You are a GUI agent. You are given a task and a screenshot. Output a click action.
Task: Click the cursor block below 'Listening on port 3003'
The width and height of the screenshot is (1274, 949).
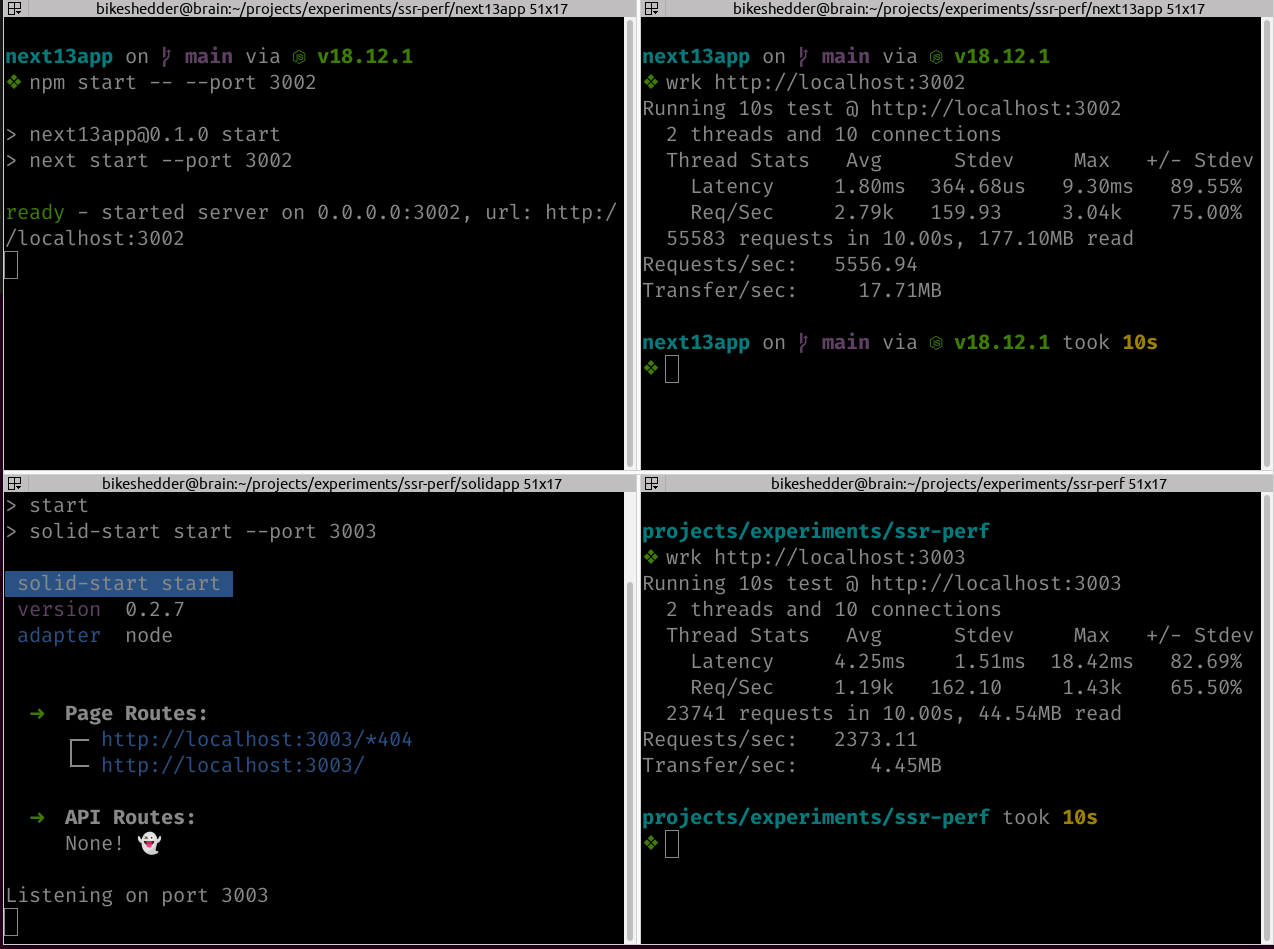[11, 922]
